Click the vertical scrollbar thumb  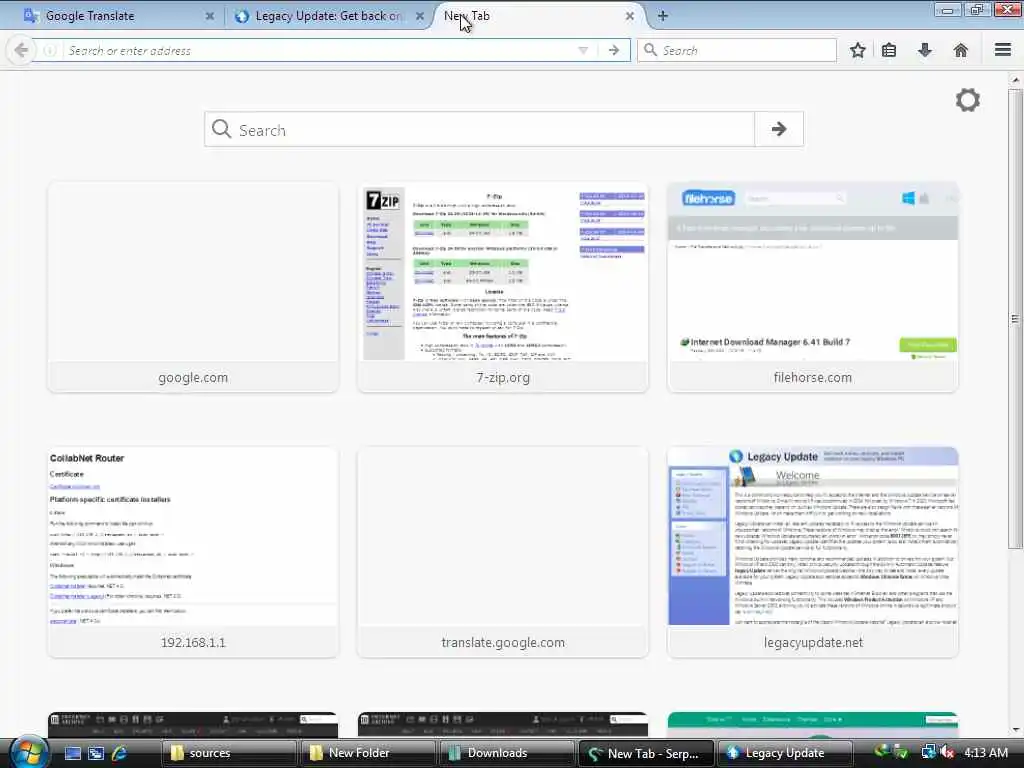(x=1015, y=319)
